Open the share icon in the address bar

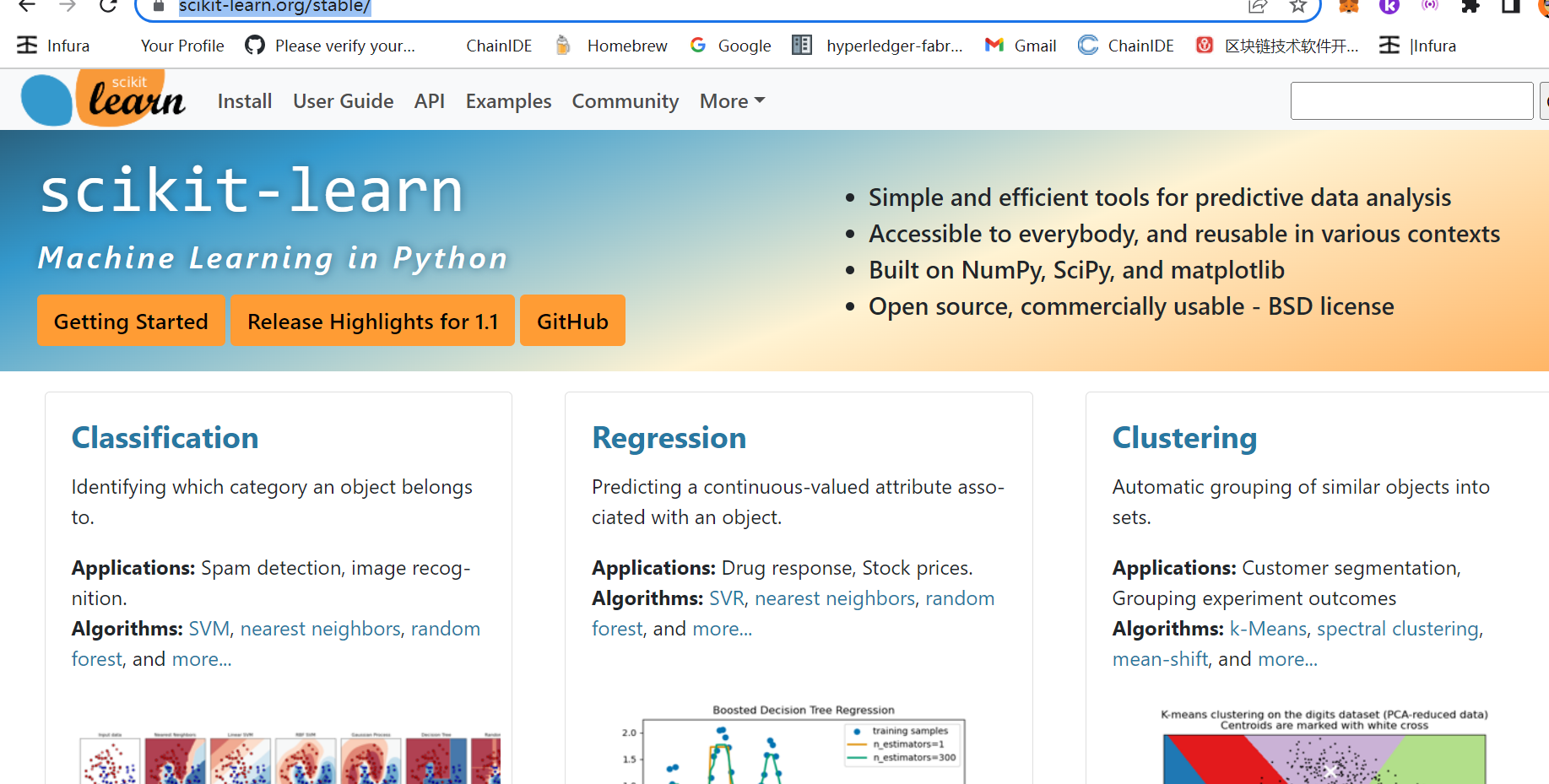tap(1259, 7)
